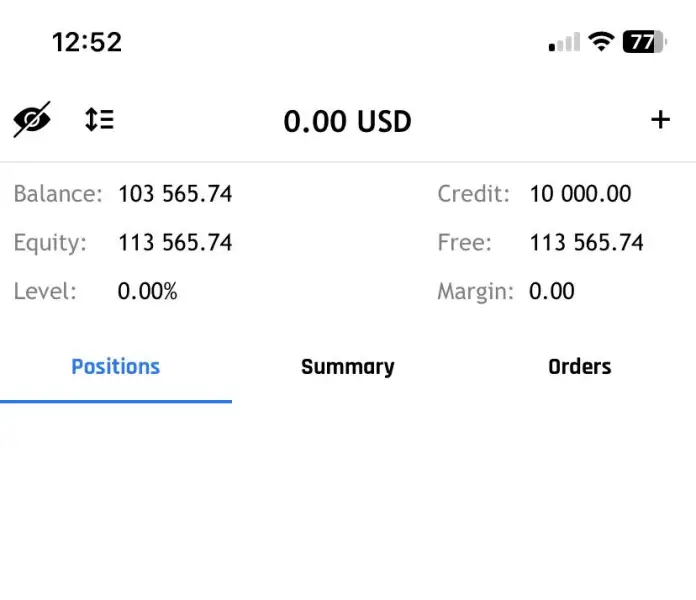Screen dimensions: 696x600
Task: Tap the battery level indicator
Action: tap(643, 42)
